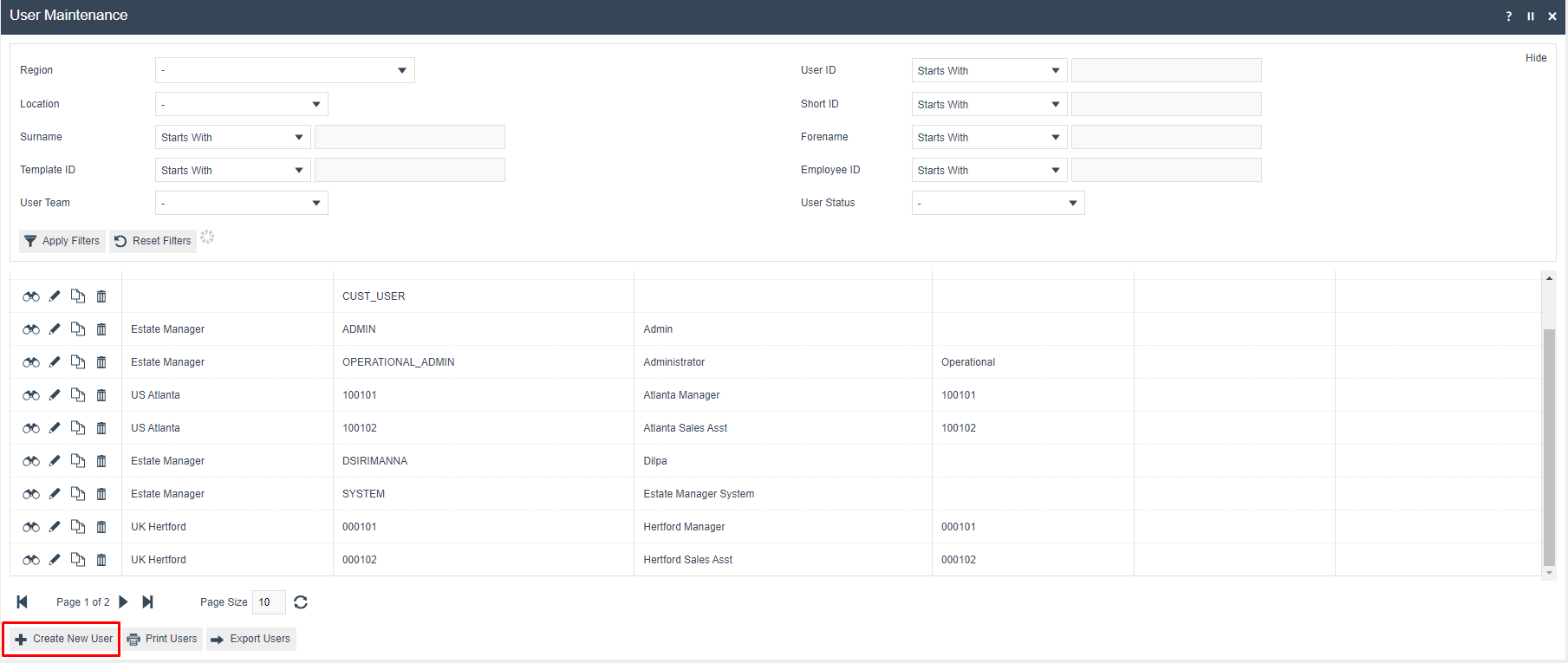Delete user 000101 Hertford Manager
Viewport: 1568px width, 663px height.
[101, 527]
